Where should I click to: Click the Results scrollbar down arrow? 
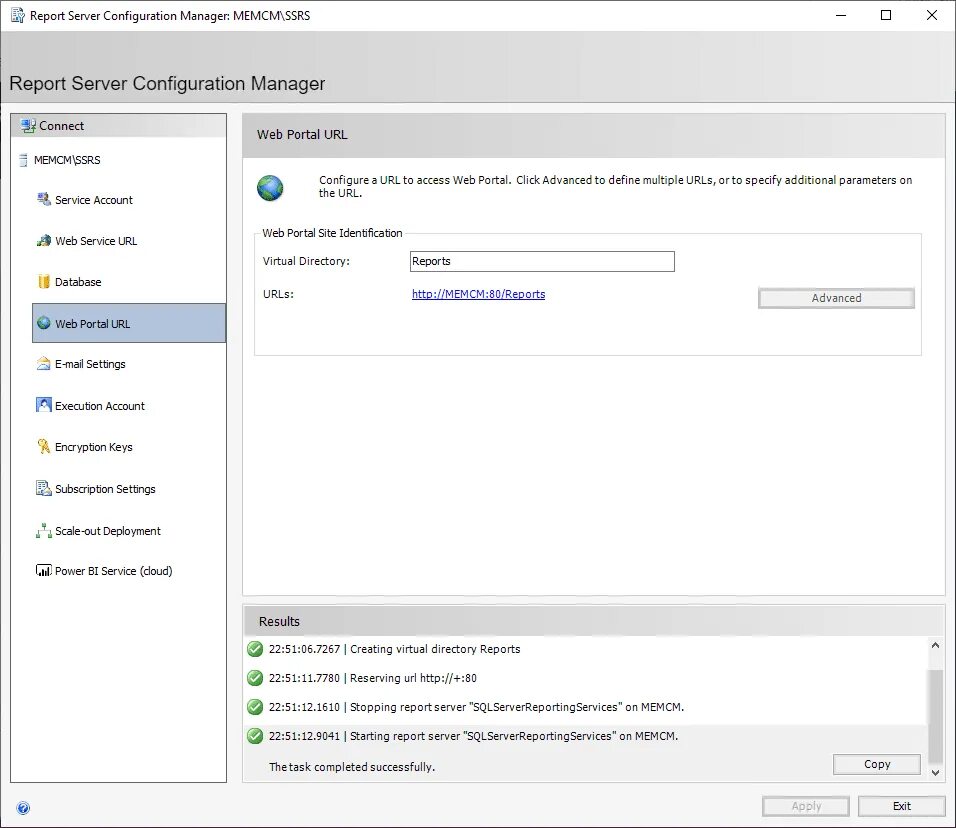(934, 771)
